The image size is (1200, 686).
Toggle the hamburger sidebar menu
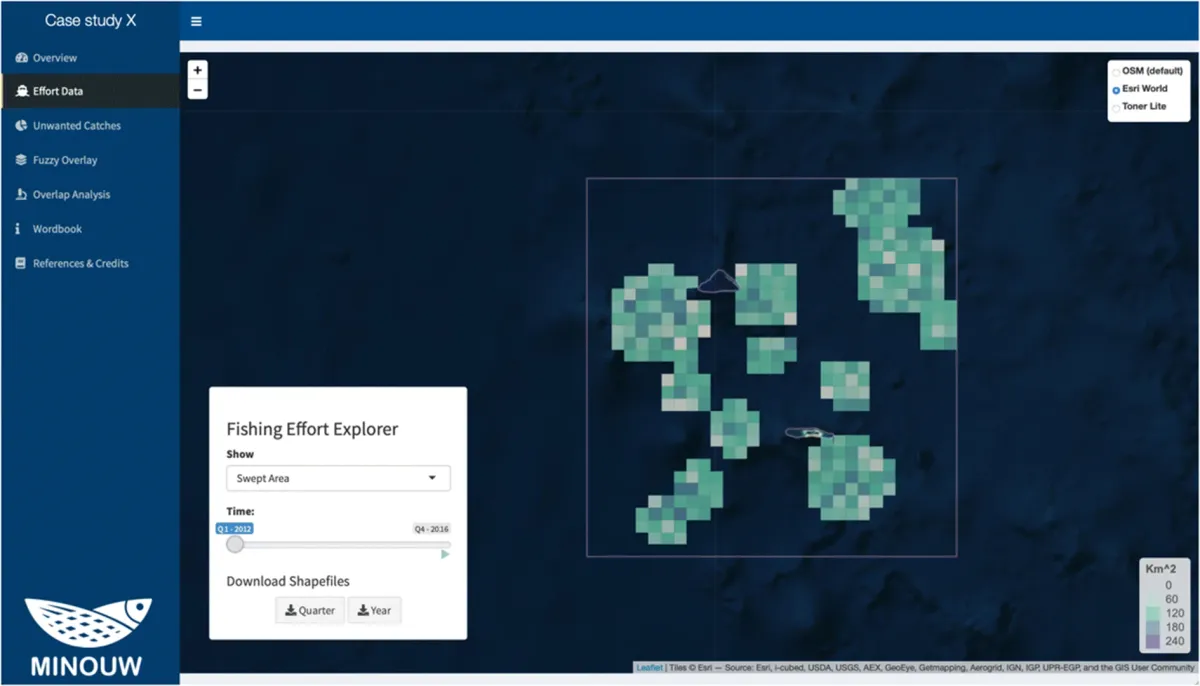click(x=196, y=21)
